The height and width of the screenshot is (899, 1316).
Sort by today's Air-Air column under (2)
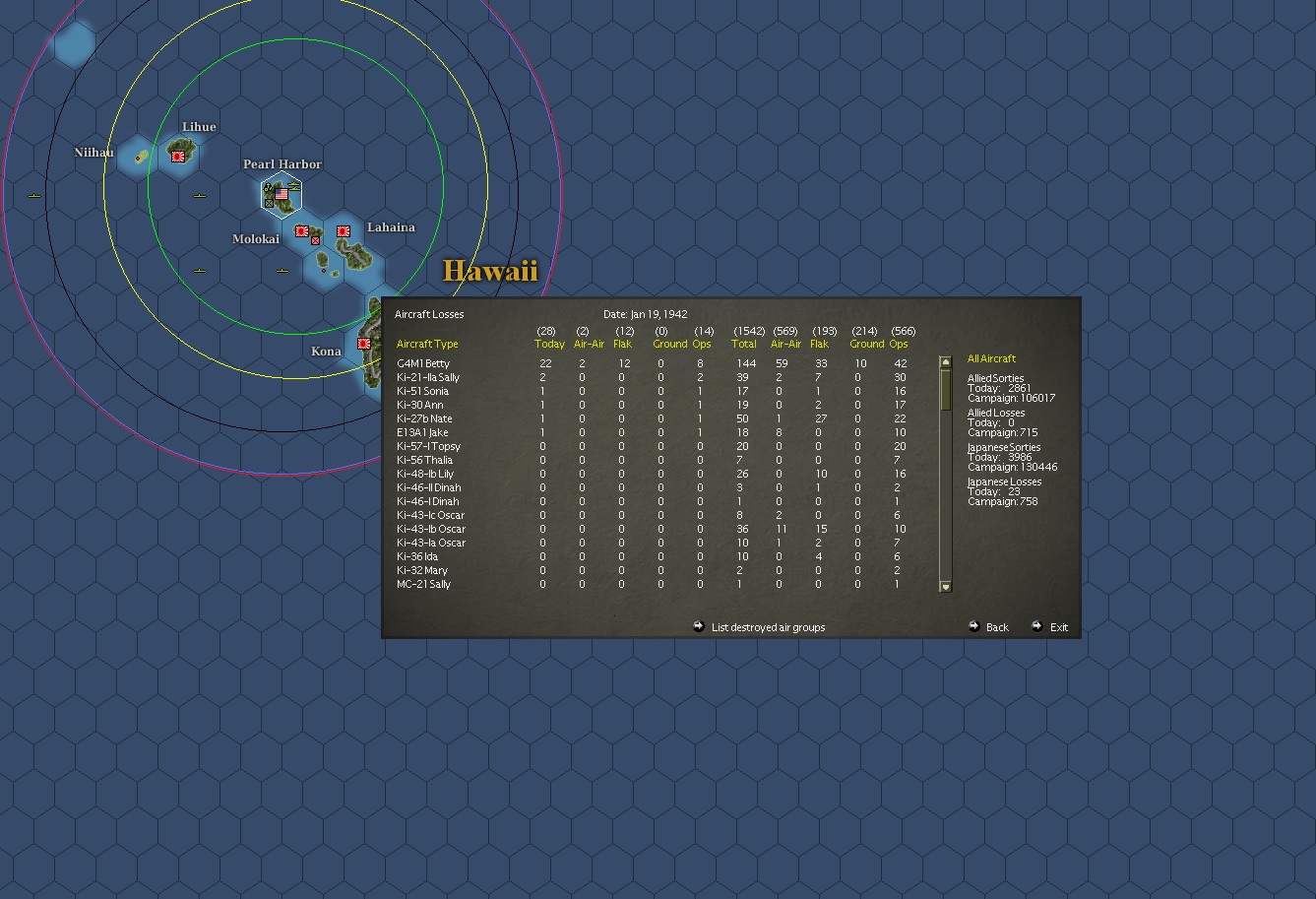pyautogui.click(x=589, y=344)
